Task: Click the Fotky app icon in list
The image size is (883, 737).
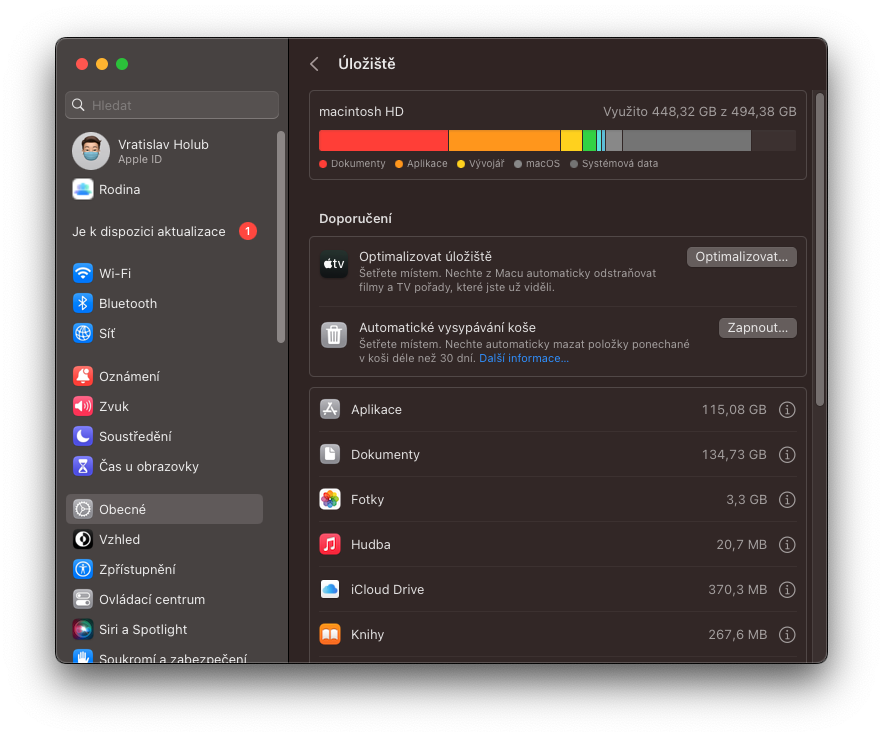Action: [330, 499]
